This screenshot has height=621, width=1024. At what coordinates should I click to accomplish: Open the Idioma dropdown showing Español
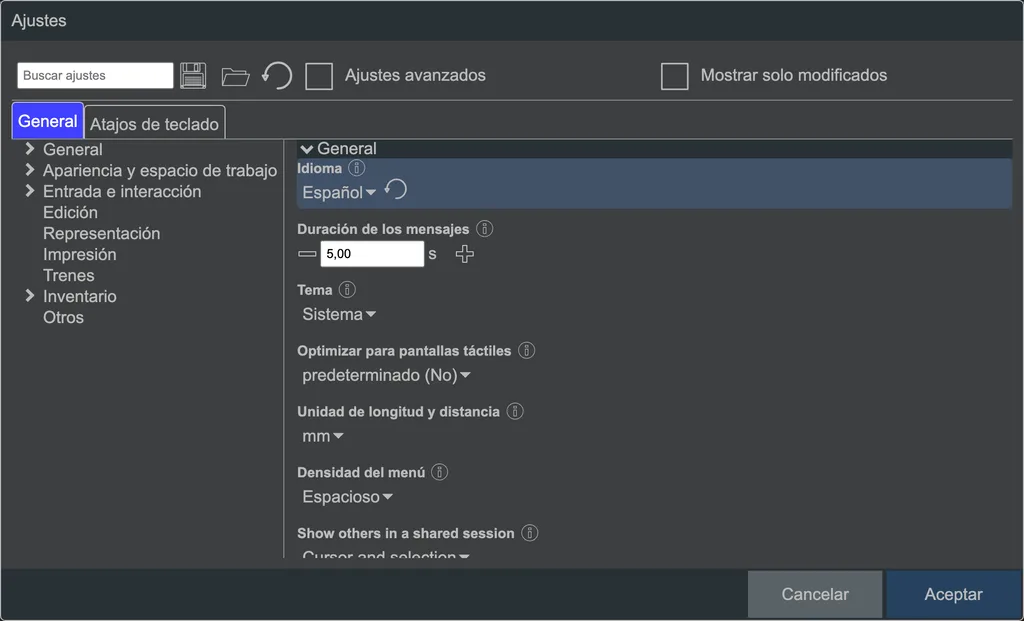pyautogui.click(x=339, y=193)
